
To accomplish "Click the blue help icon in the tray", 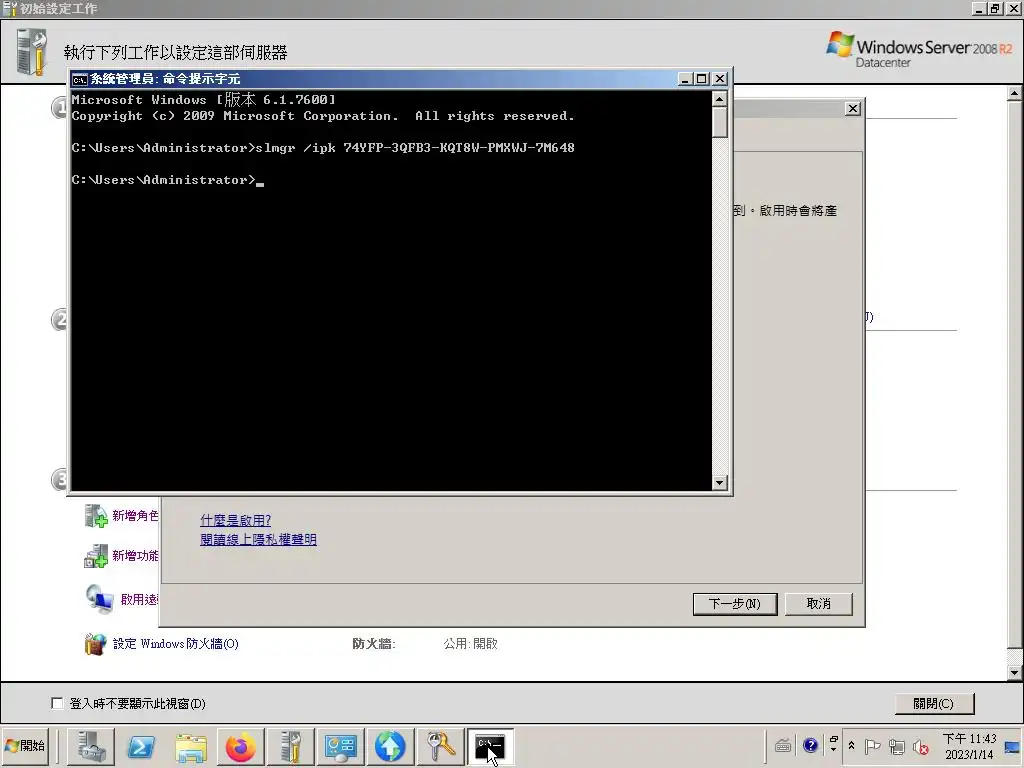I will 810,745.
